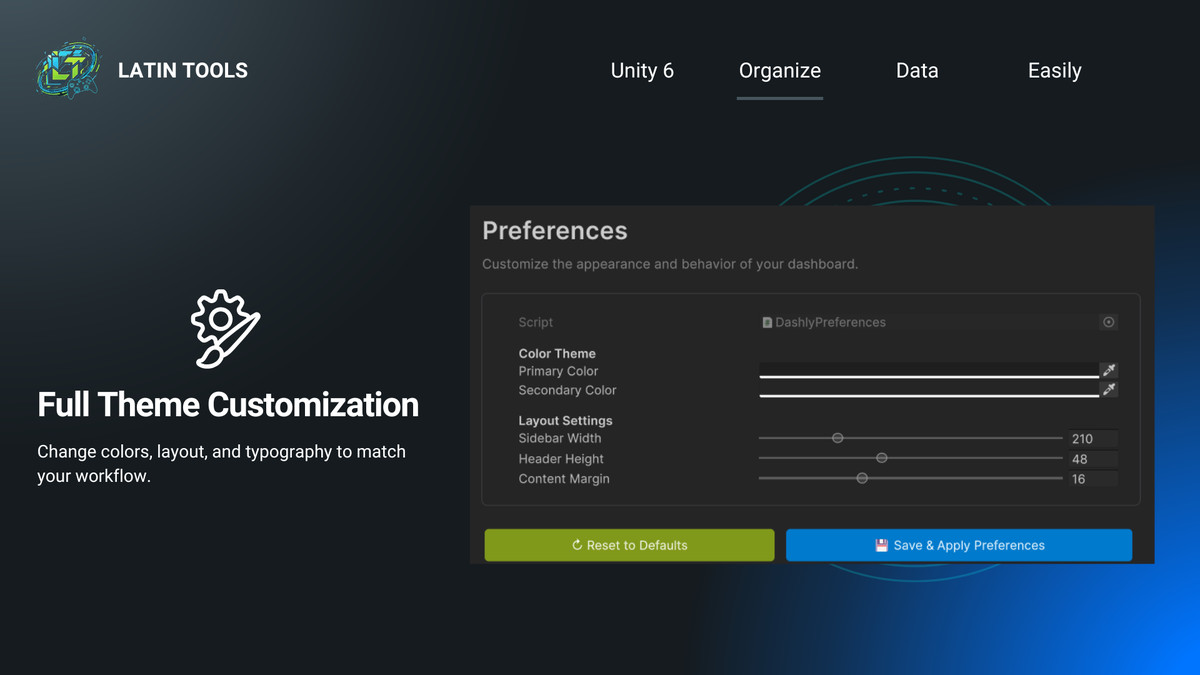Click the Content Margin slider handle
1200x675 pixels.
pos(862,478)
